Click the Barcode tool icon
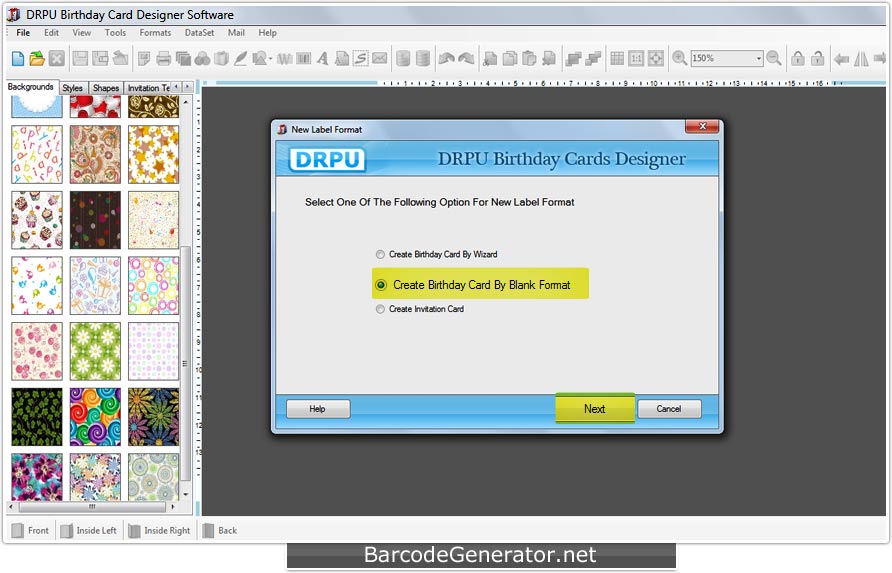 [x=304, y=58]
